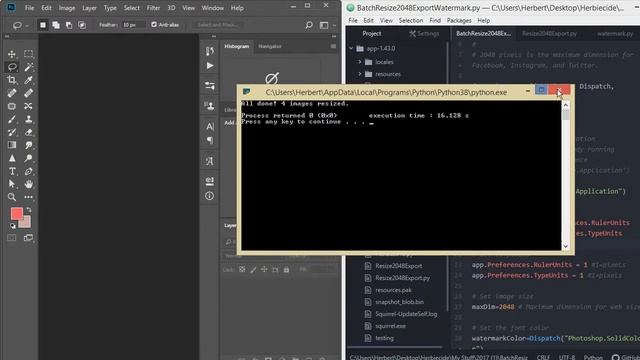Select the Zoom tool in the toolbox
Screen dimensions: 640x360
(12, 197)
